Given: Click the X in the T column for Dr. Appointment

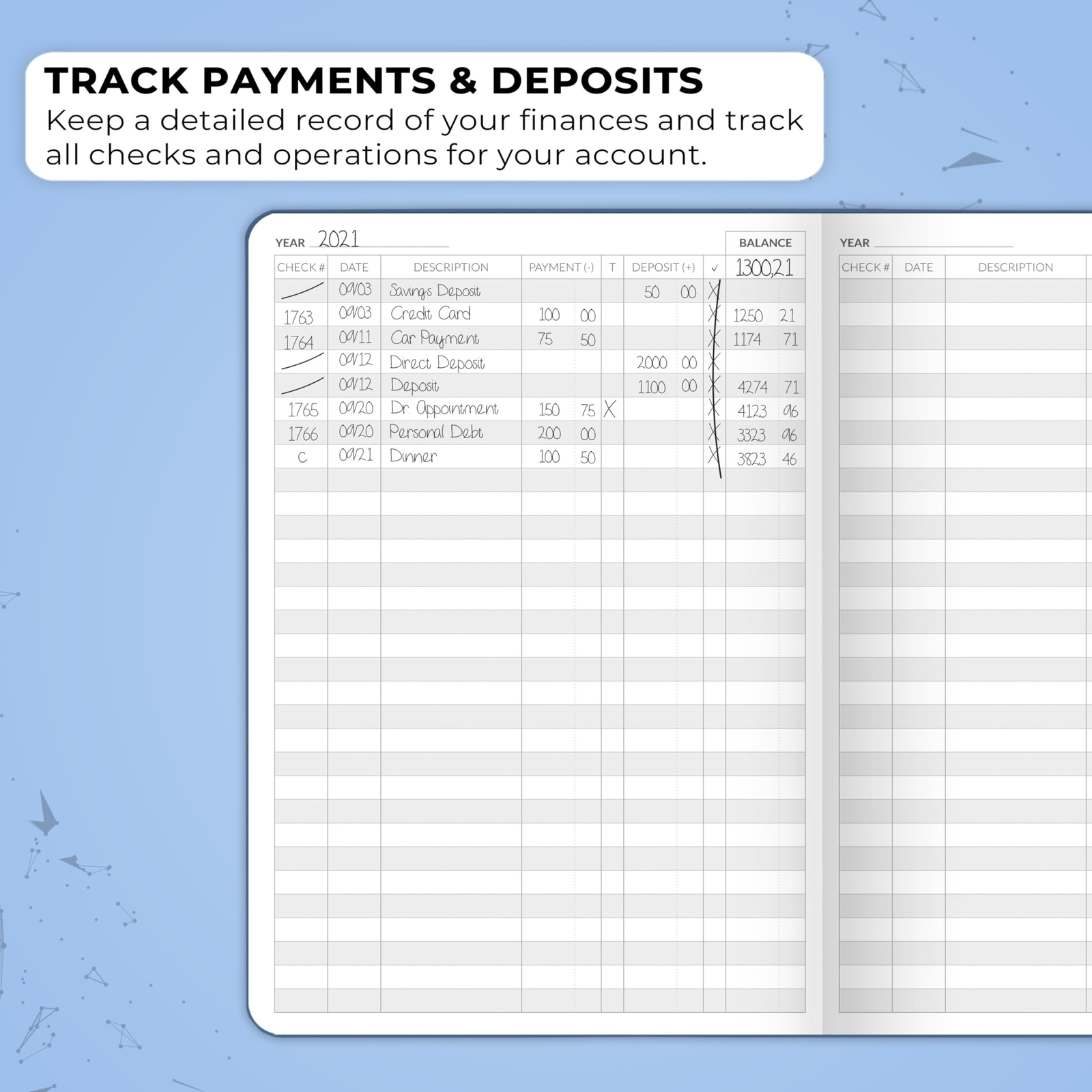Looking at the screenshot, I should [609, 409].
